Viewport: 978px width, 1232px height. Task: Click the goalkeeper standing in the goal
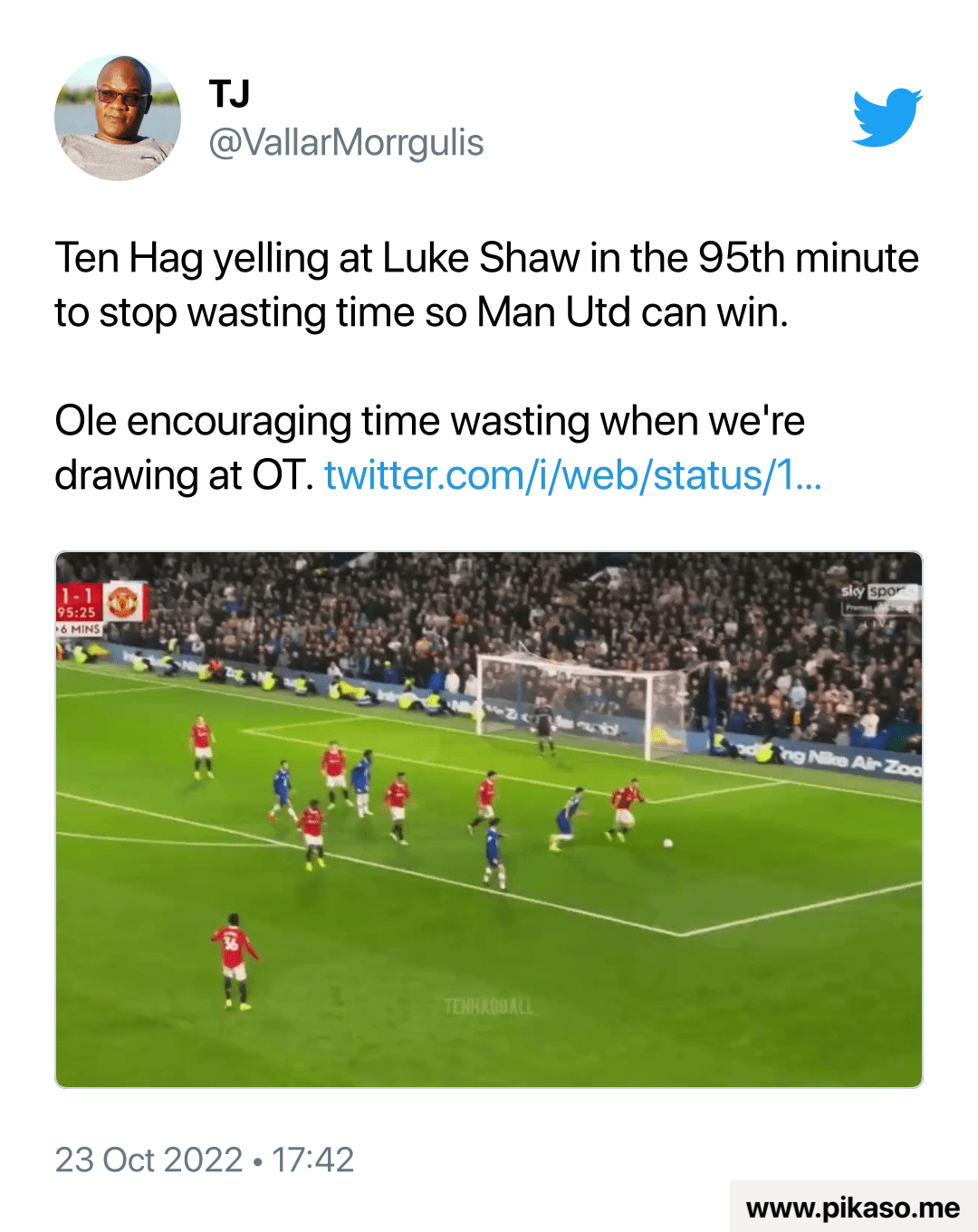(544, 731)
